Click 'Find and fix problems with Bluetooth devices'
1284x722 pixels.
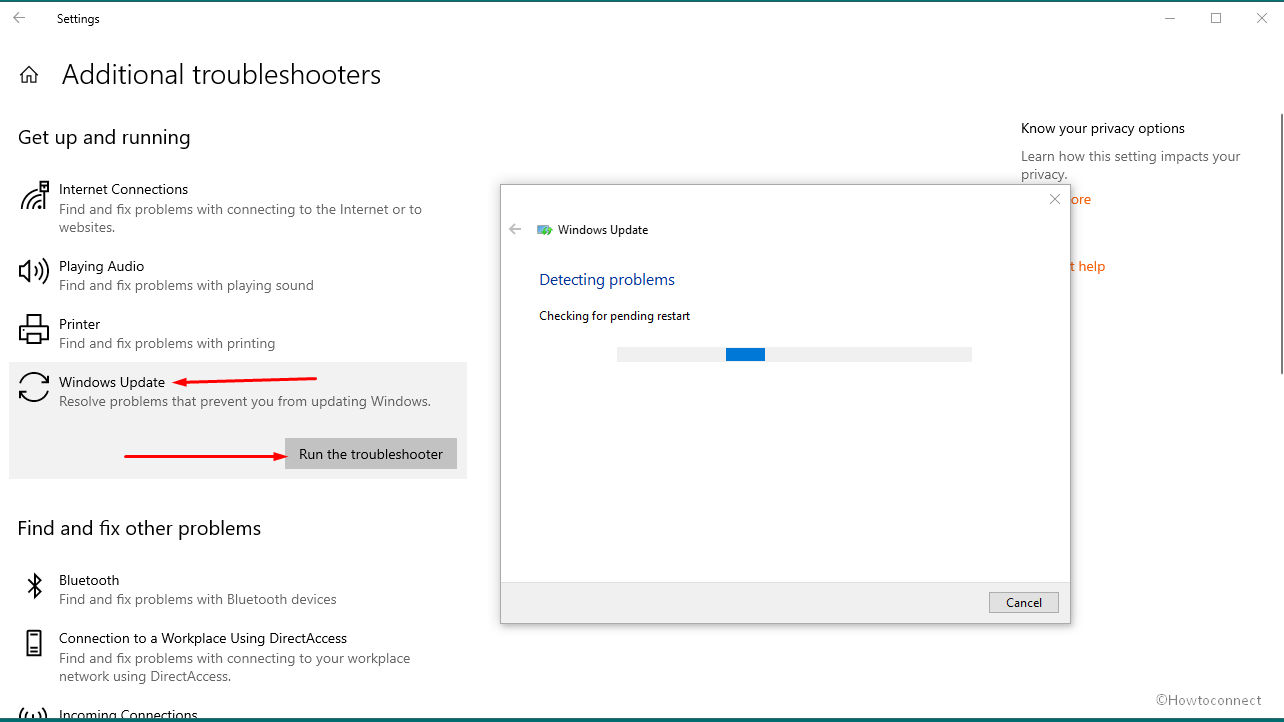pyautogui.click(x=198, y=599)
